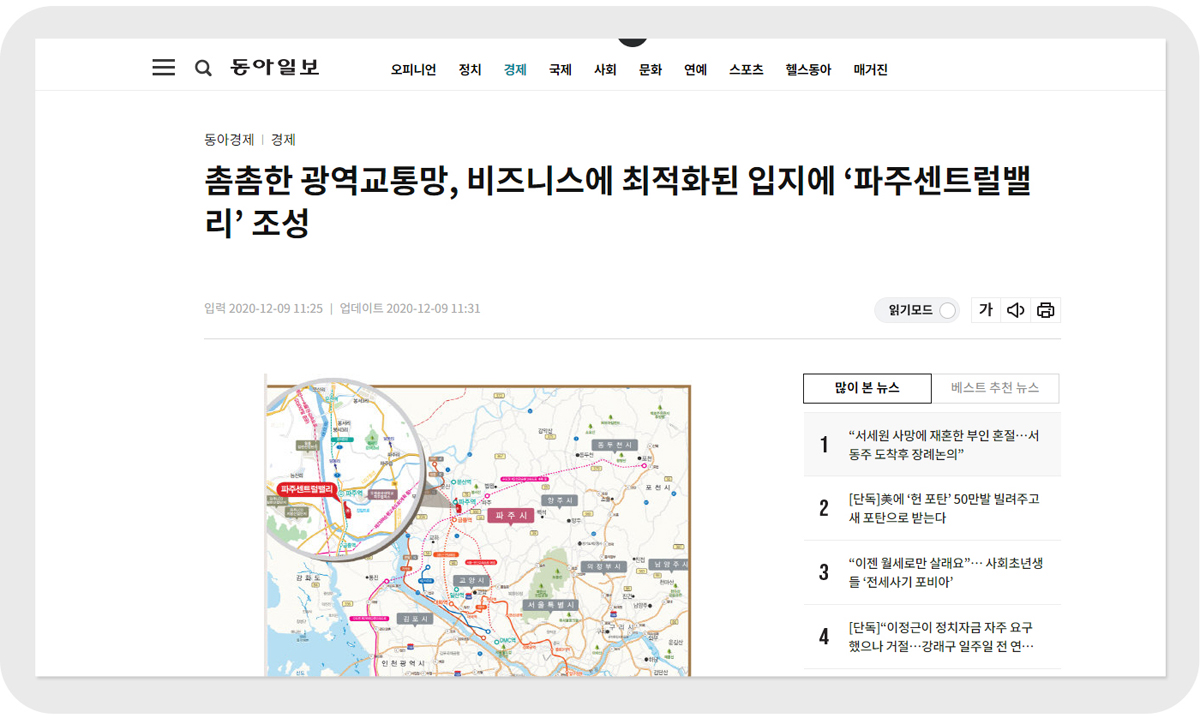Open the 스포츠 section
The width and height of the screenshot is (1200, 724).
coord(746,70)
